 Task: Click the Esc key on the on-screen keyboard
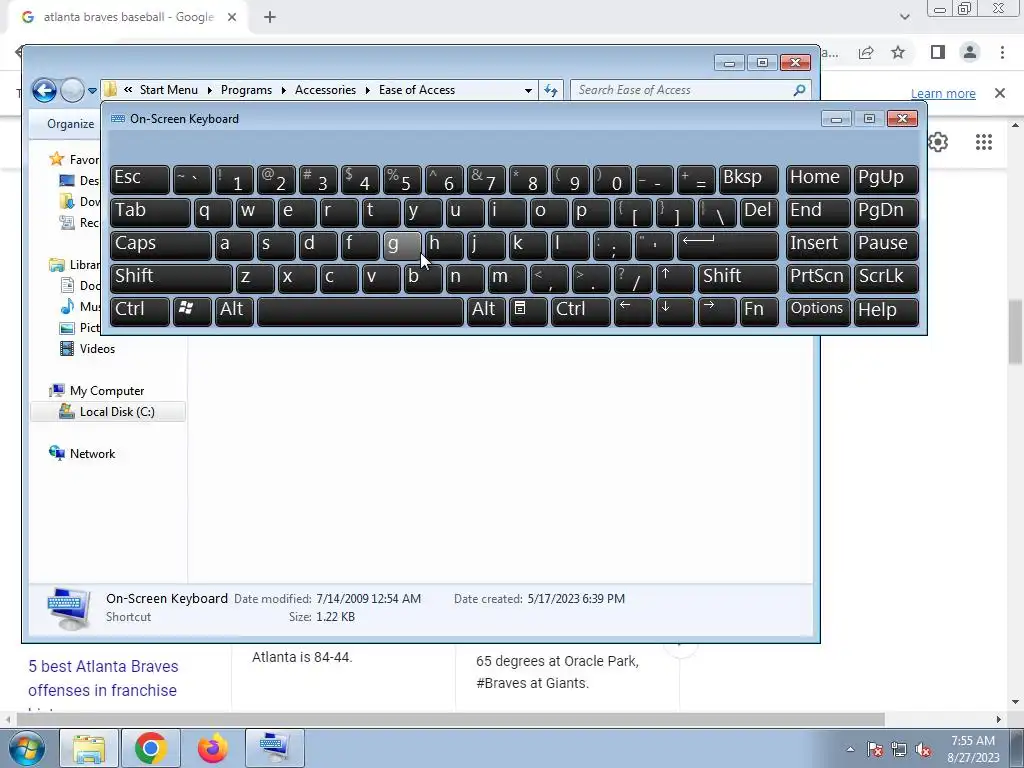coord(140,179)
